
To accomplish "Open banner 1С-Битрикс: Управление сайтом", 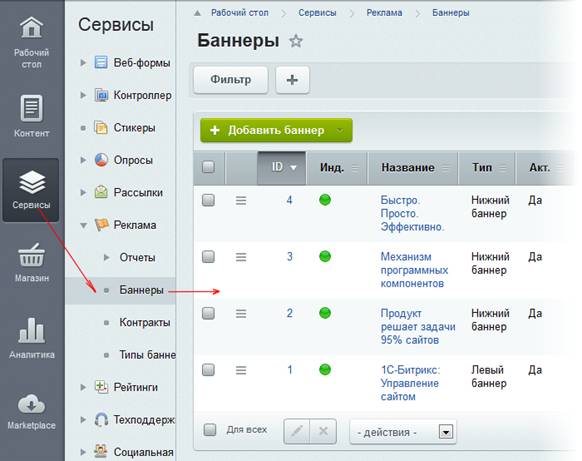I will 410,383.
